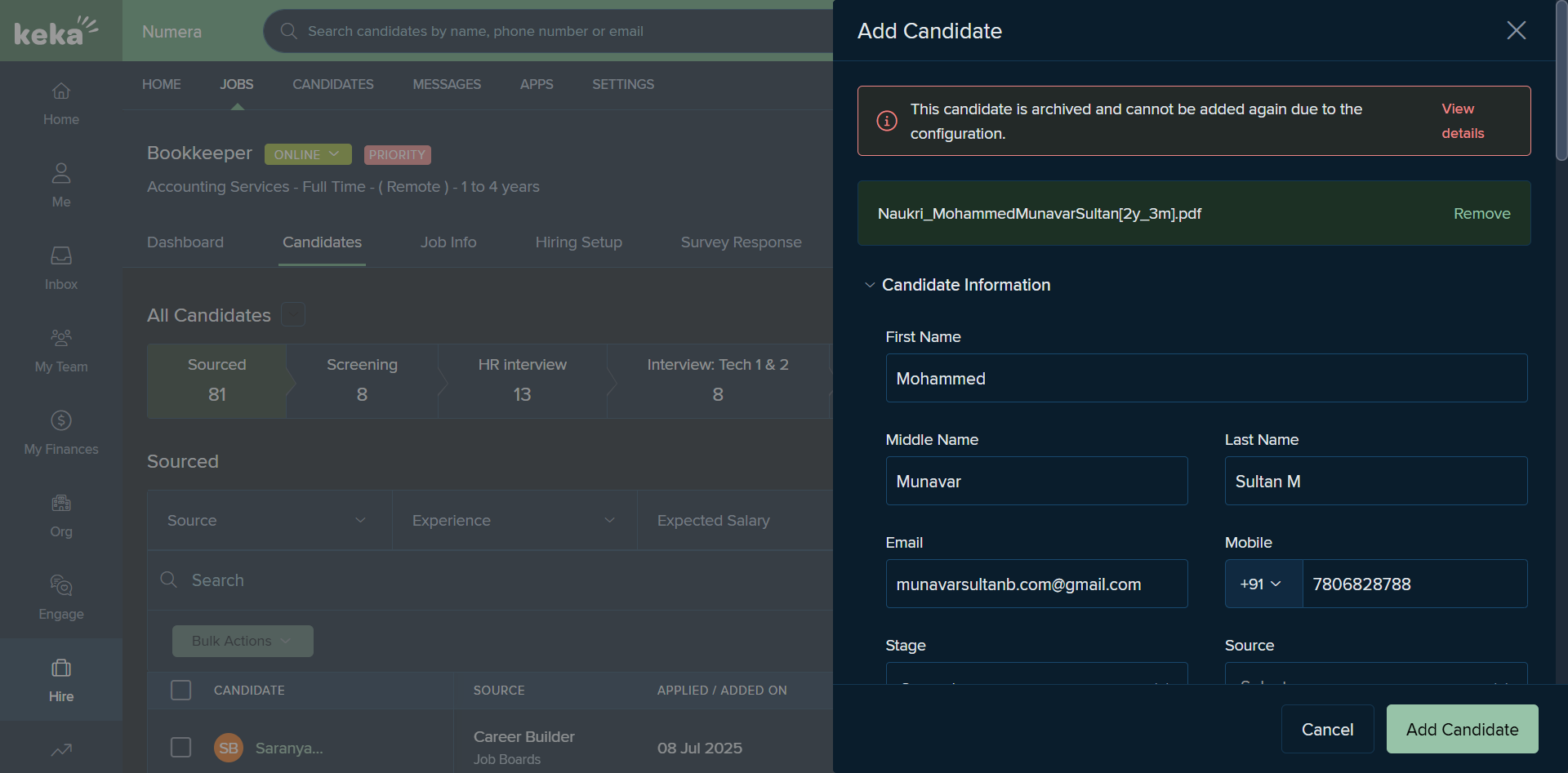Click the Numera organization name
1568x773 pixels.
coord(171,31)
